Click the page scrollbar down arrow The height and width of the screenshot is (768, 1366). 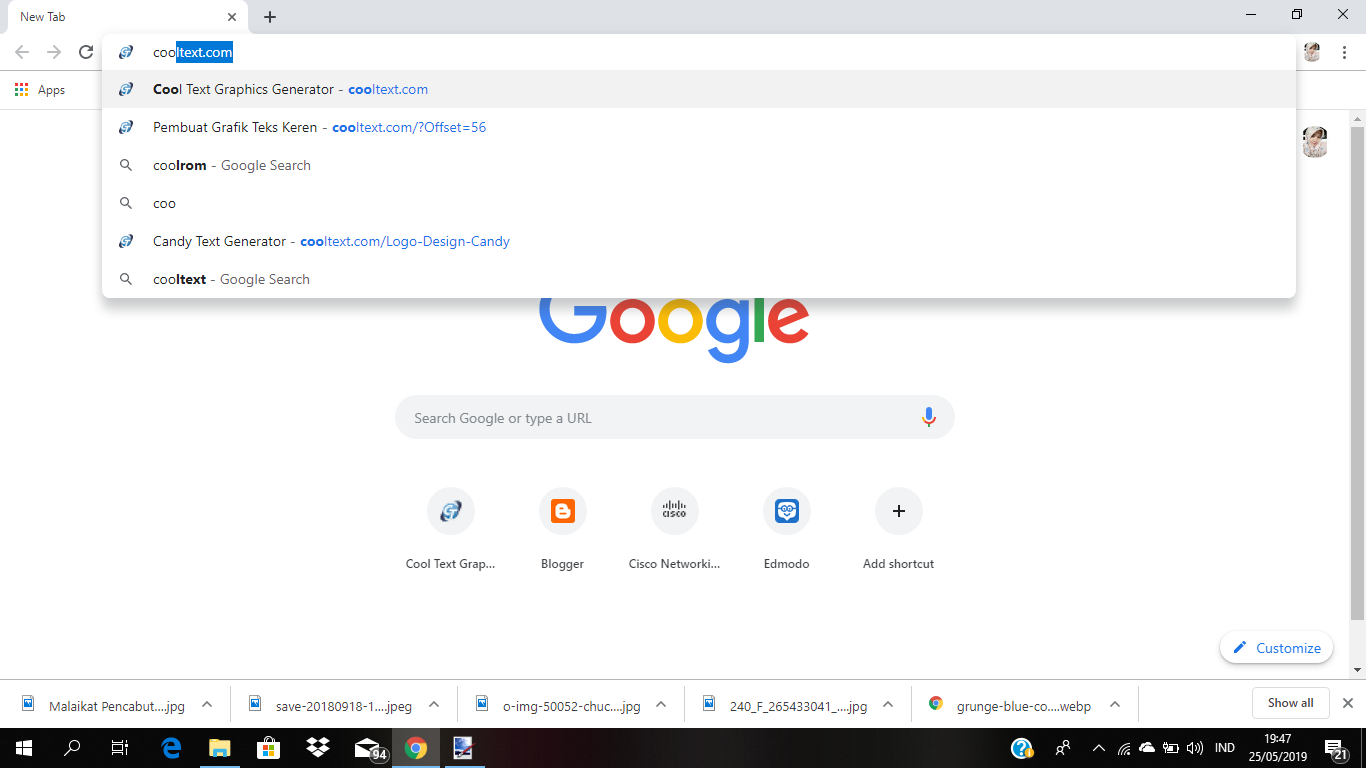pyautogui.click(x=1357, y=670)
